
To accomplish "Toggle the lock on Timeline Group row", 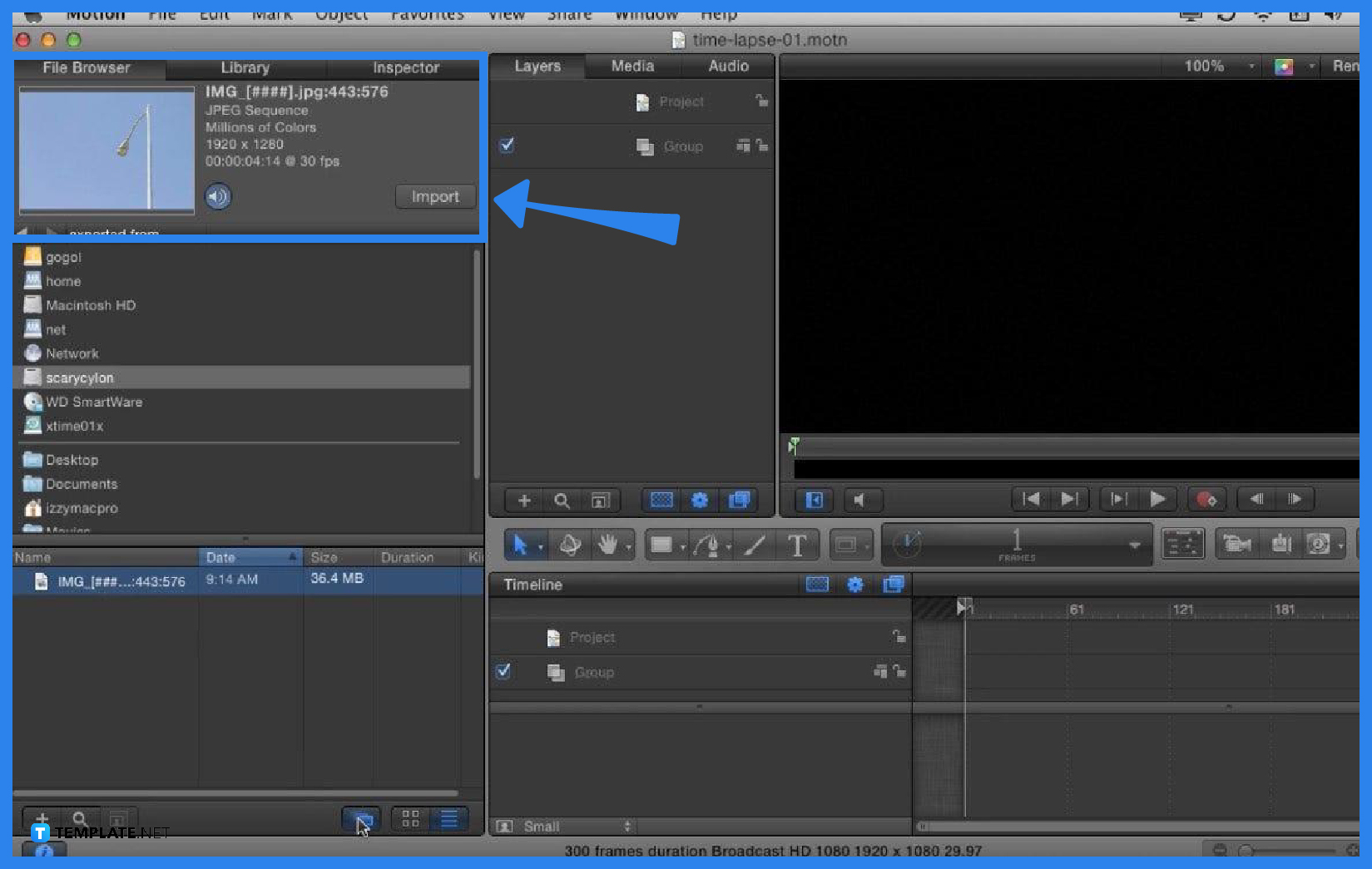I will [899, 671].
